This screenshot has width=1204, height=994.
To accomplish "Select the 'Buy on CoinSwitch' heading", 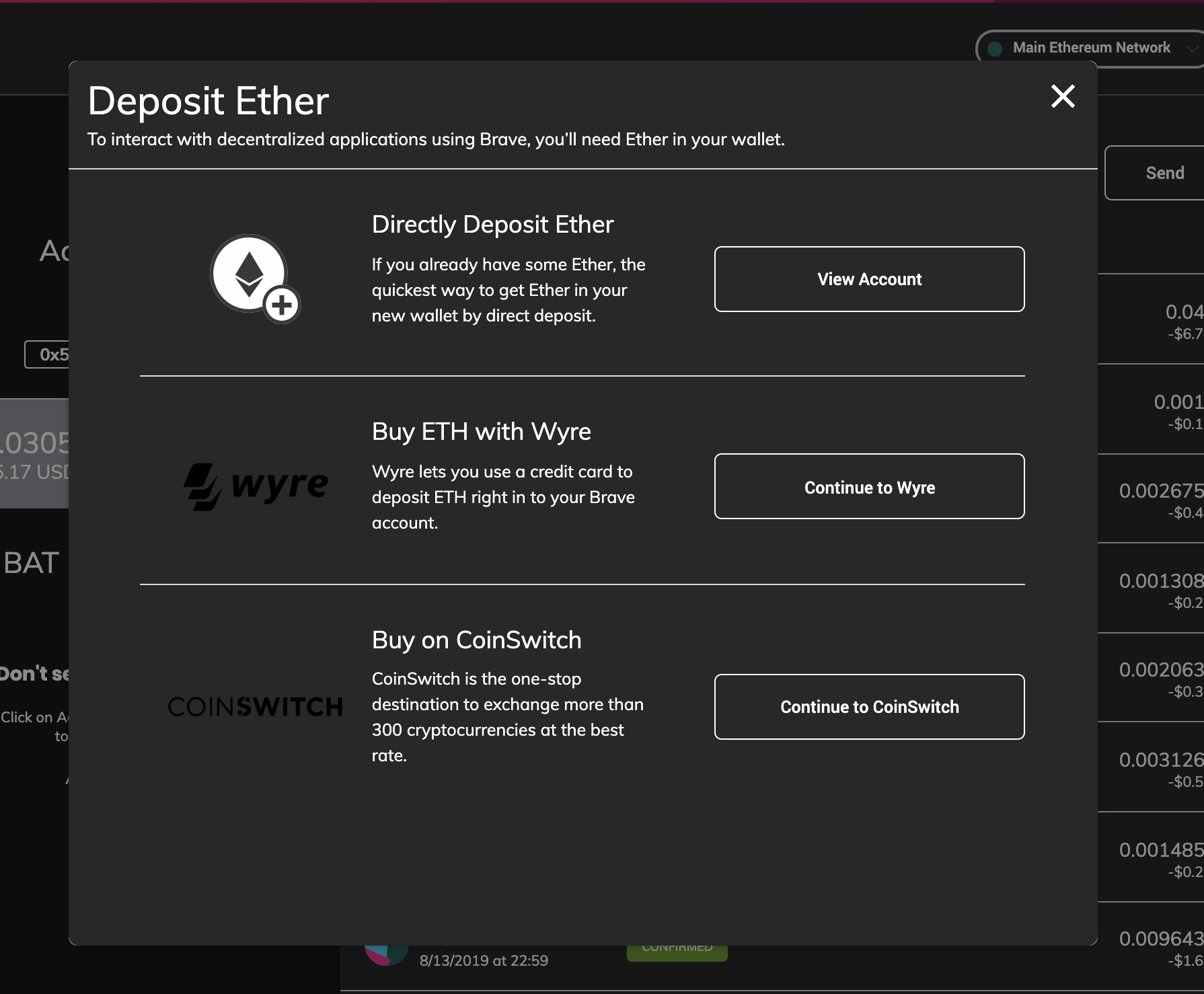I will coord(476,640).
